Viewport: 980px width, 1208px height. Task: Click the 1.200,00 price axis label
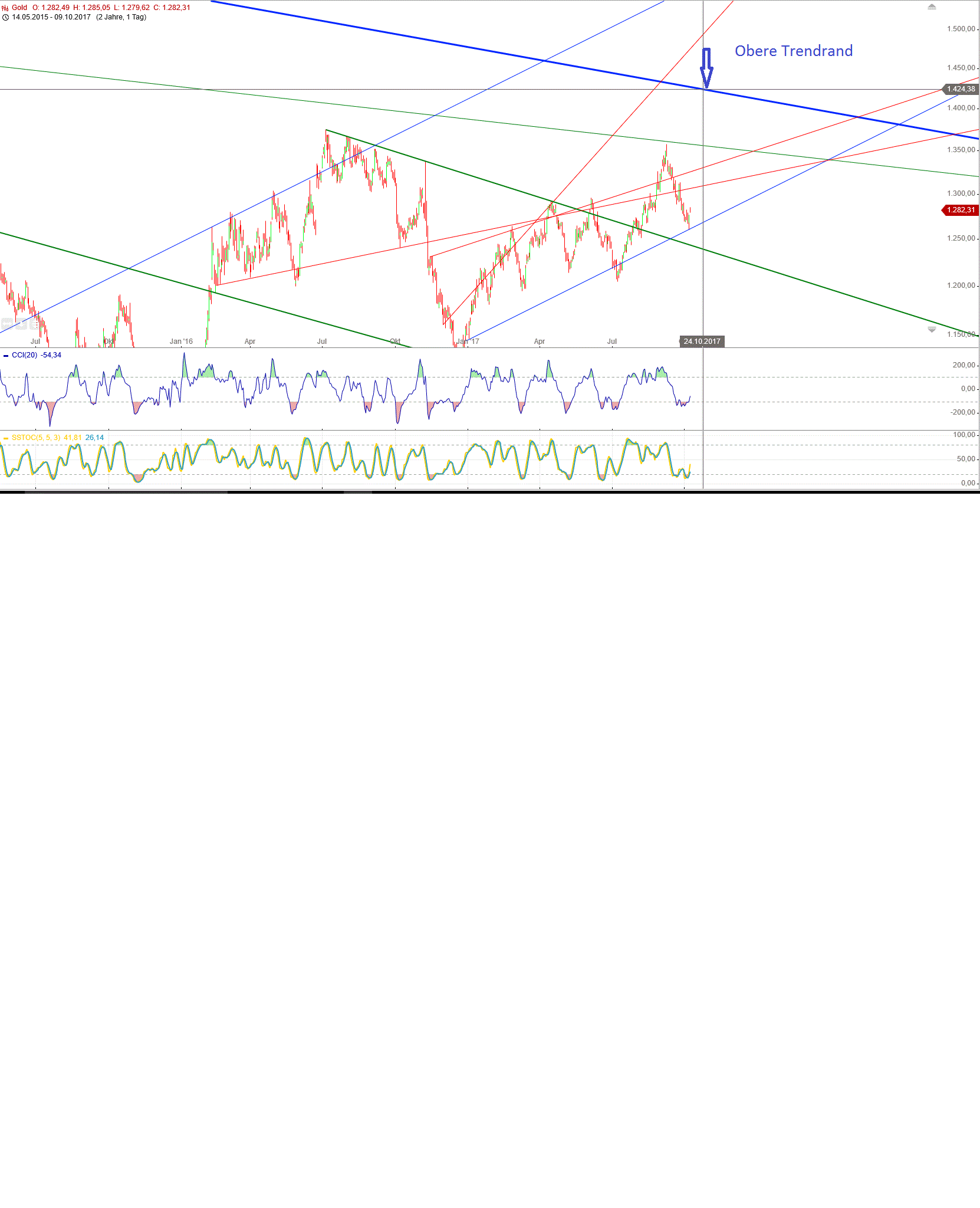coord(961,285)
